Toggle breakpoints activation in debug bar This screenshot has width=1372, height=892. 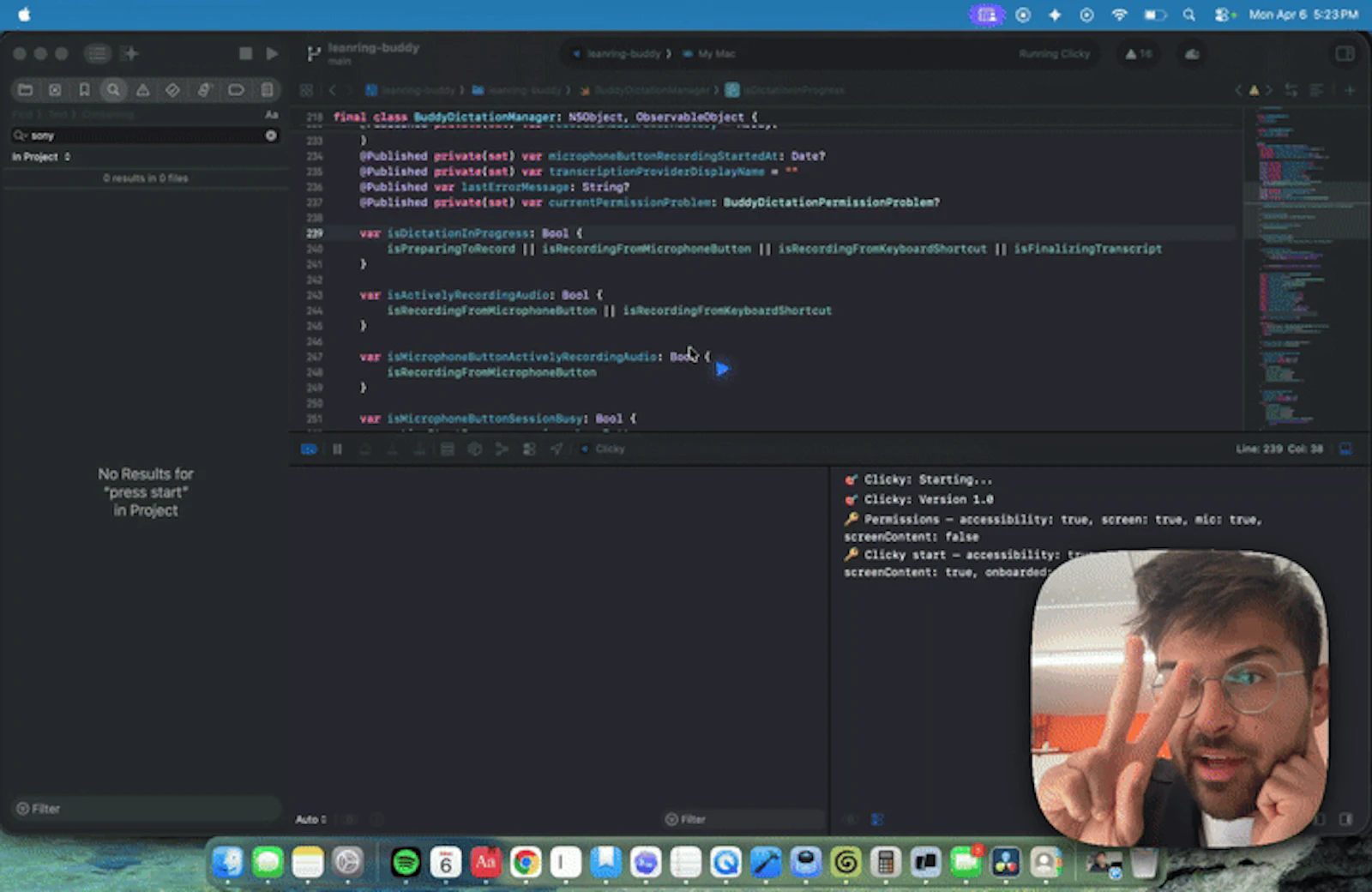tap(309, 449)
